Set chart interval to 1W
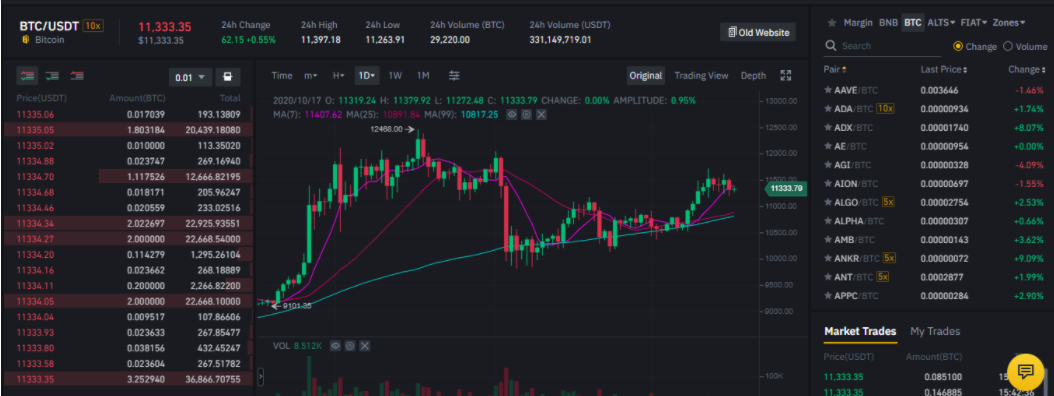1054x396 pixels. click(x=395, y=76)
